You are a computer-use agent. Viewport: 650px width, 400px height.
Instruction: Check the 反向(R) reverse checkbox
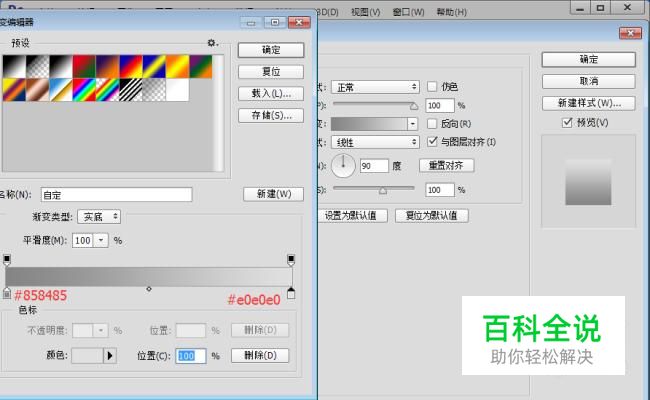pyautogui.click(x=432, y=124)
